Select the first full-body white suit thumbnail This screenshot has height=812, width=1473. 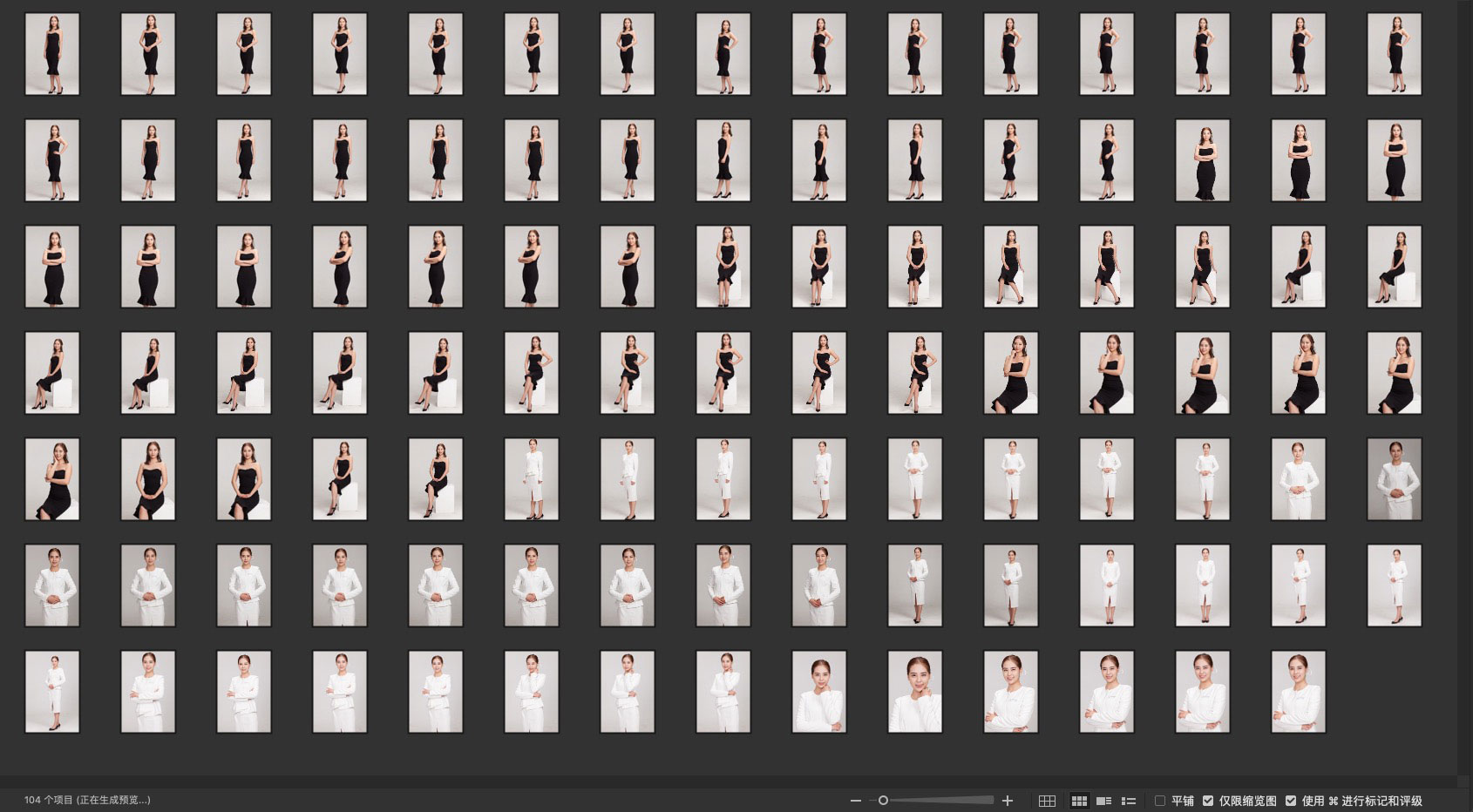click(532, 479)
